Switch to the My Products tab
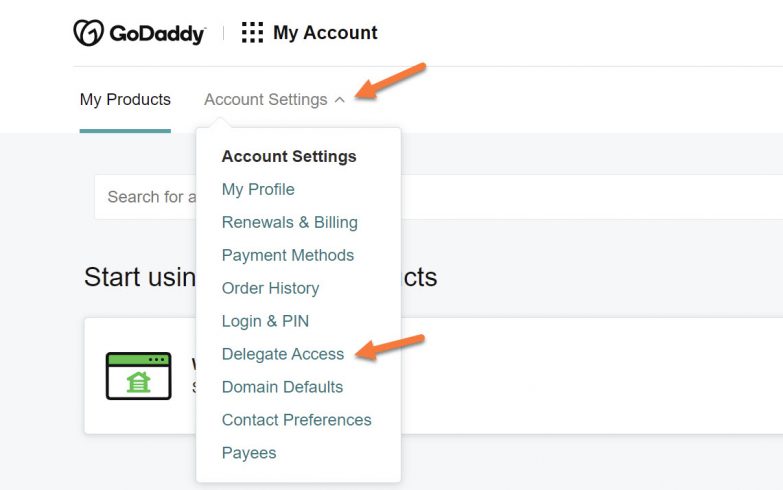The height and width of the screenshot is (490, 783). [125, 100]
